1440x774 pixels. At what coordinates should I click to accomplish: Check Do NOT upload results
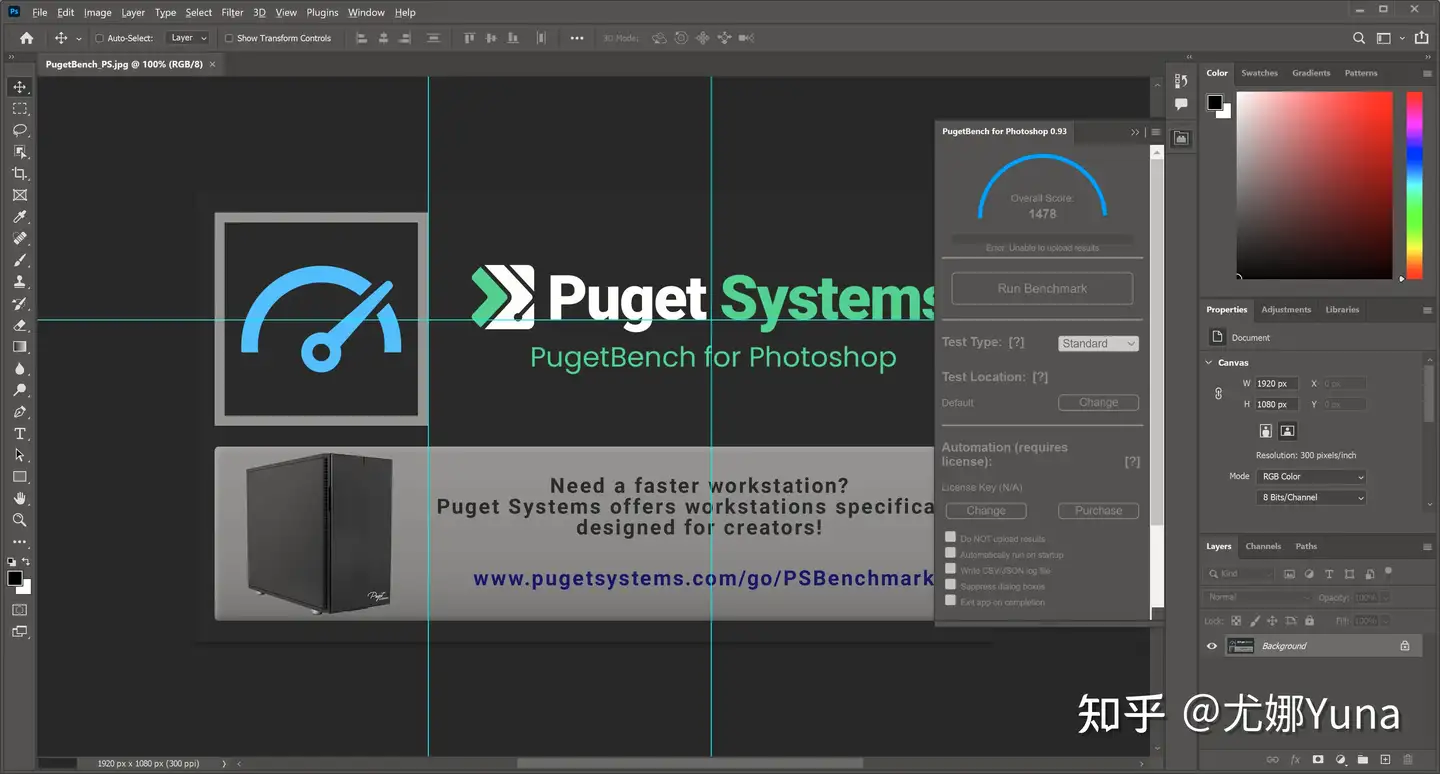tap(951, 537)
